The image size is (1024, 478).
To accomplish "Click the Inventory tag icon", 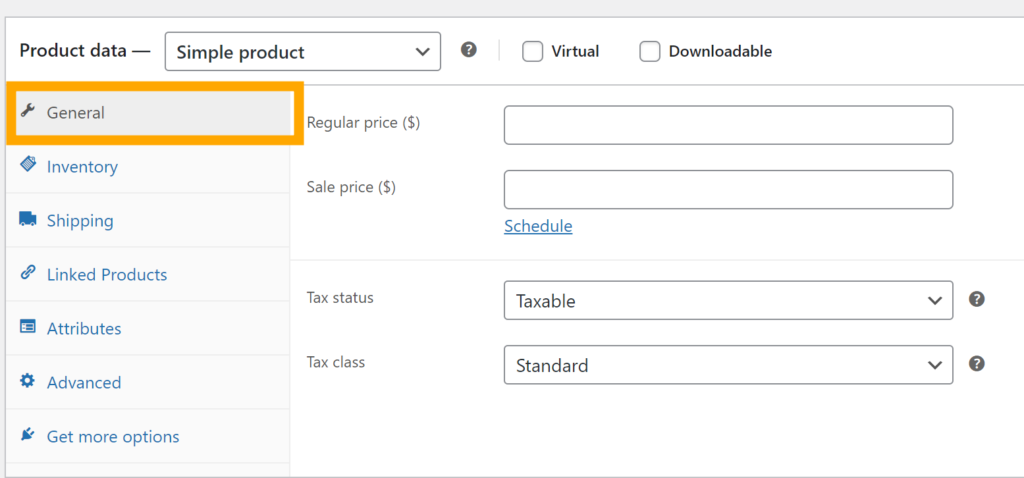I will pyautogui.click(x=28, y=165).
